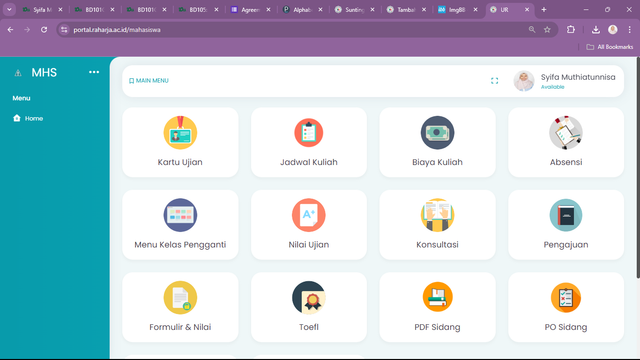Click the user profile photo
This screenshot has height=360, width=640.
[524, 81]
